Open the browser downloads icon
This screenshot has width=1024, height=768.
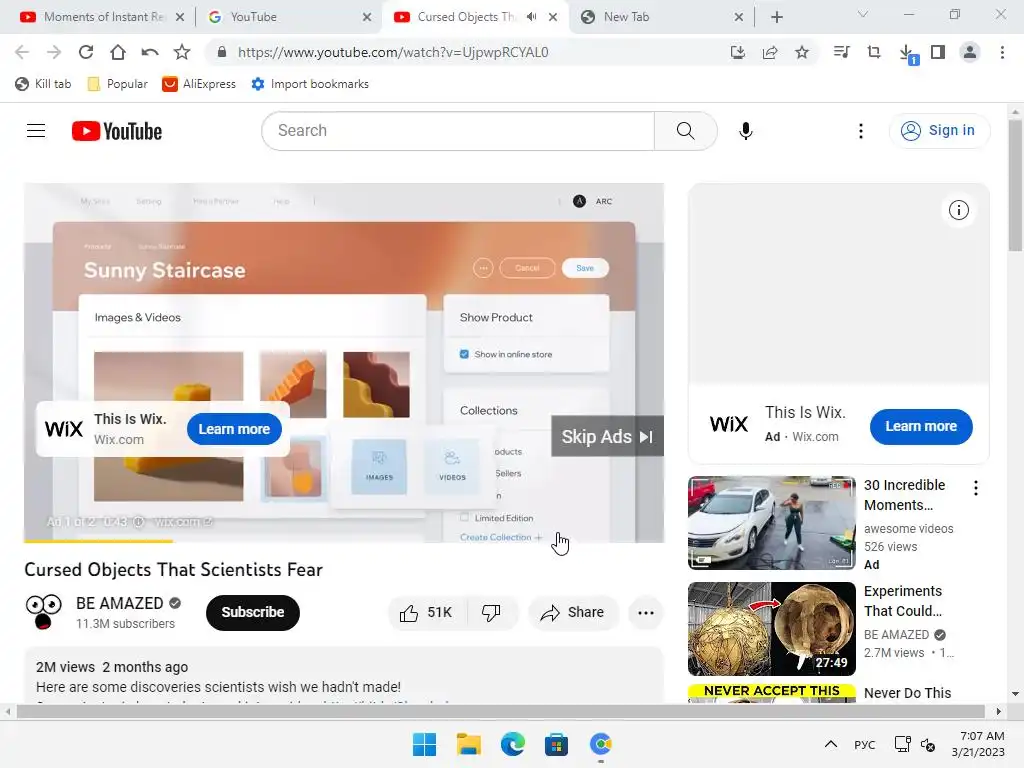[x=908, y=54]
